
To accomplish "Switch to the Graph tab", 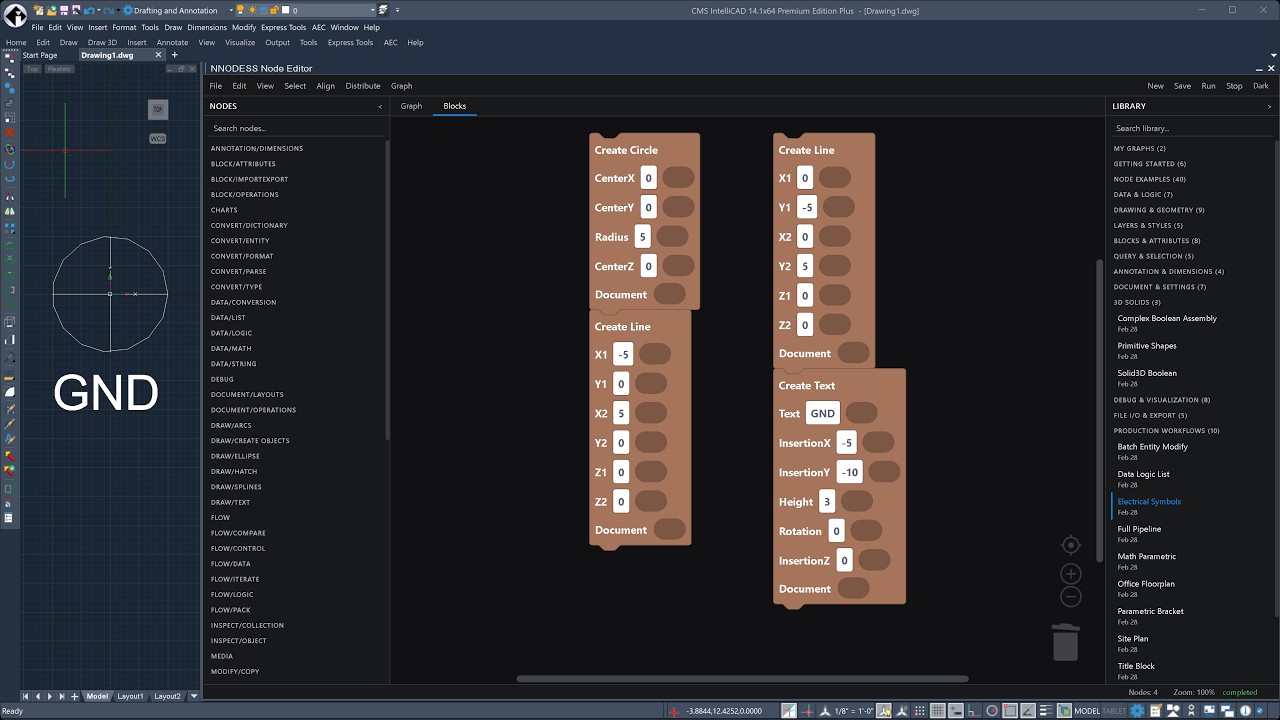I will [411, 106].
